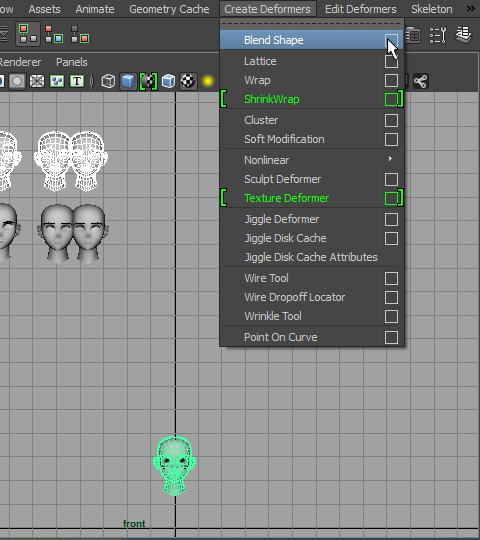Expand the hidden menus double chevron
The image size is (480, 540).
(x=471, y=8)
